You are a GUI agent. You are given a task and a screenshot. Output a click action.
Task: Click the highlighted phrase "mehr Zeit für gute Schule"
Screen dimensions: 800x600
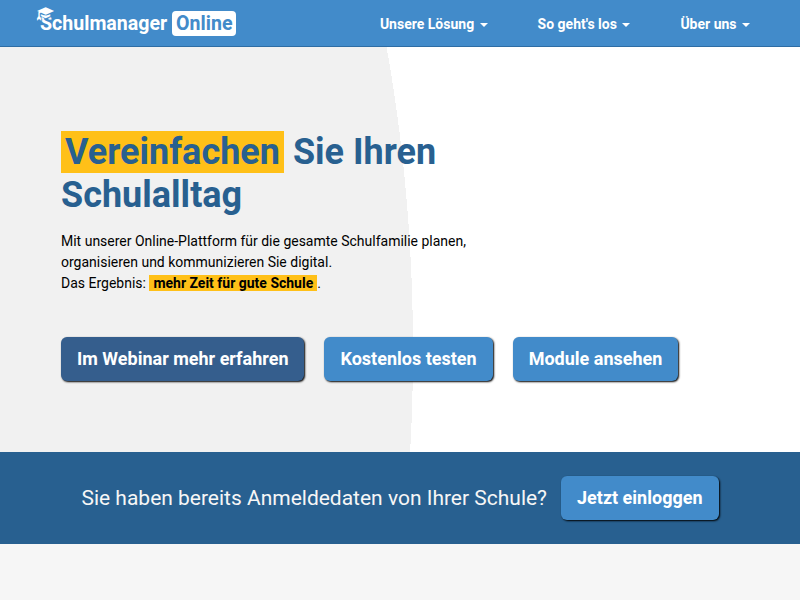pyautogui.click(x=233, y=283)
